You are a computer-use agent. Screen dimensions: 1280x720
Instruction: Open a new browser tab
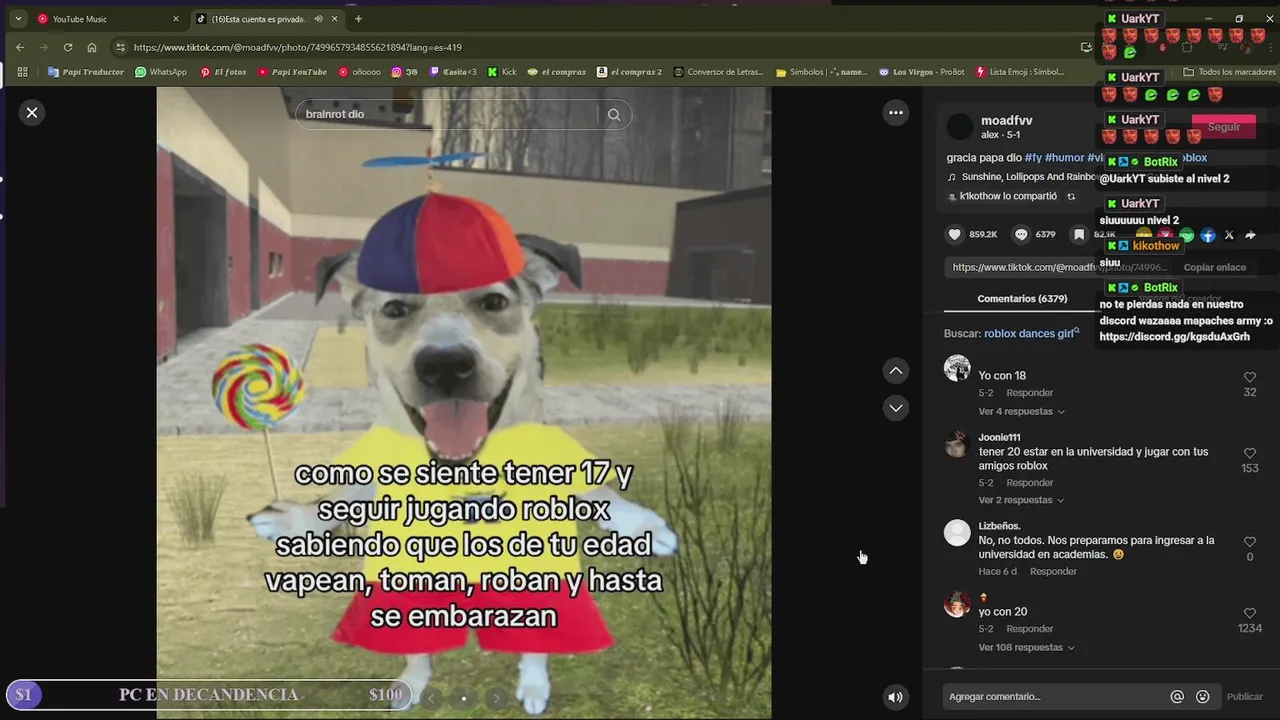pyautogui.click(x=358, y=19)
